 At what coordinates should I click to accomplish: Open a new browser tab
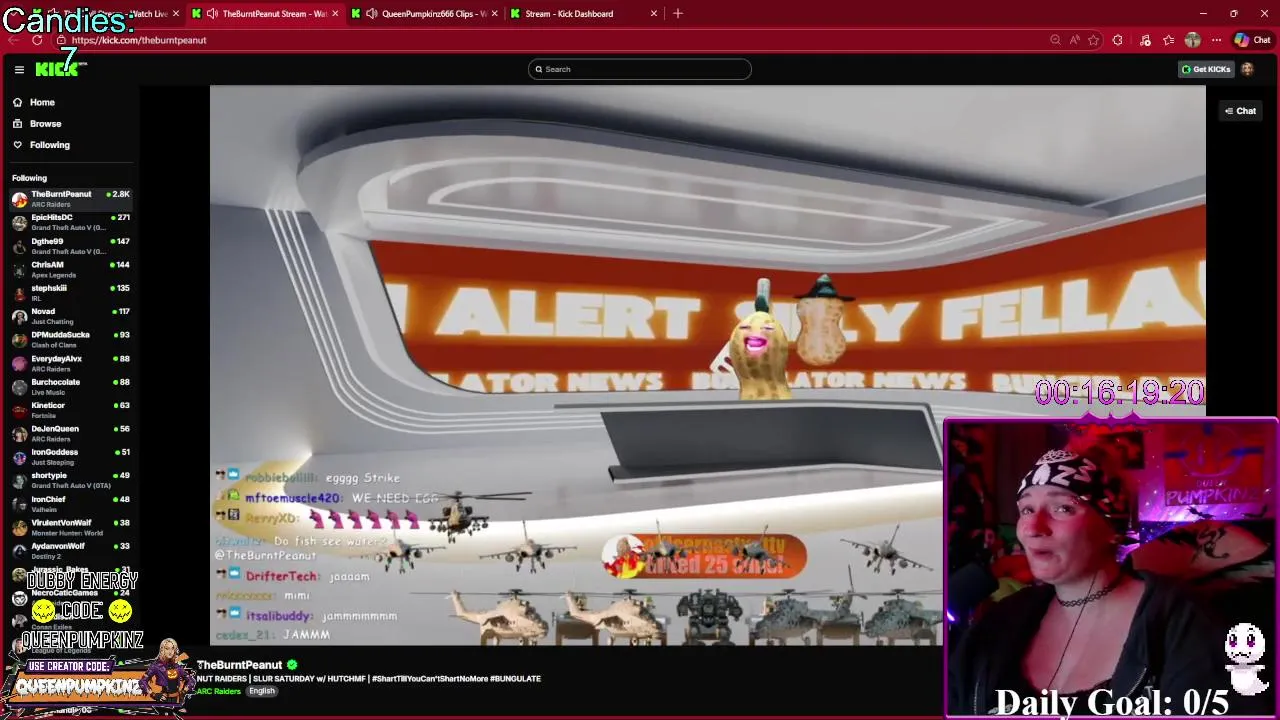[678, 14]
